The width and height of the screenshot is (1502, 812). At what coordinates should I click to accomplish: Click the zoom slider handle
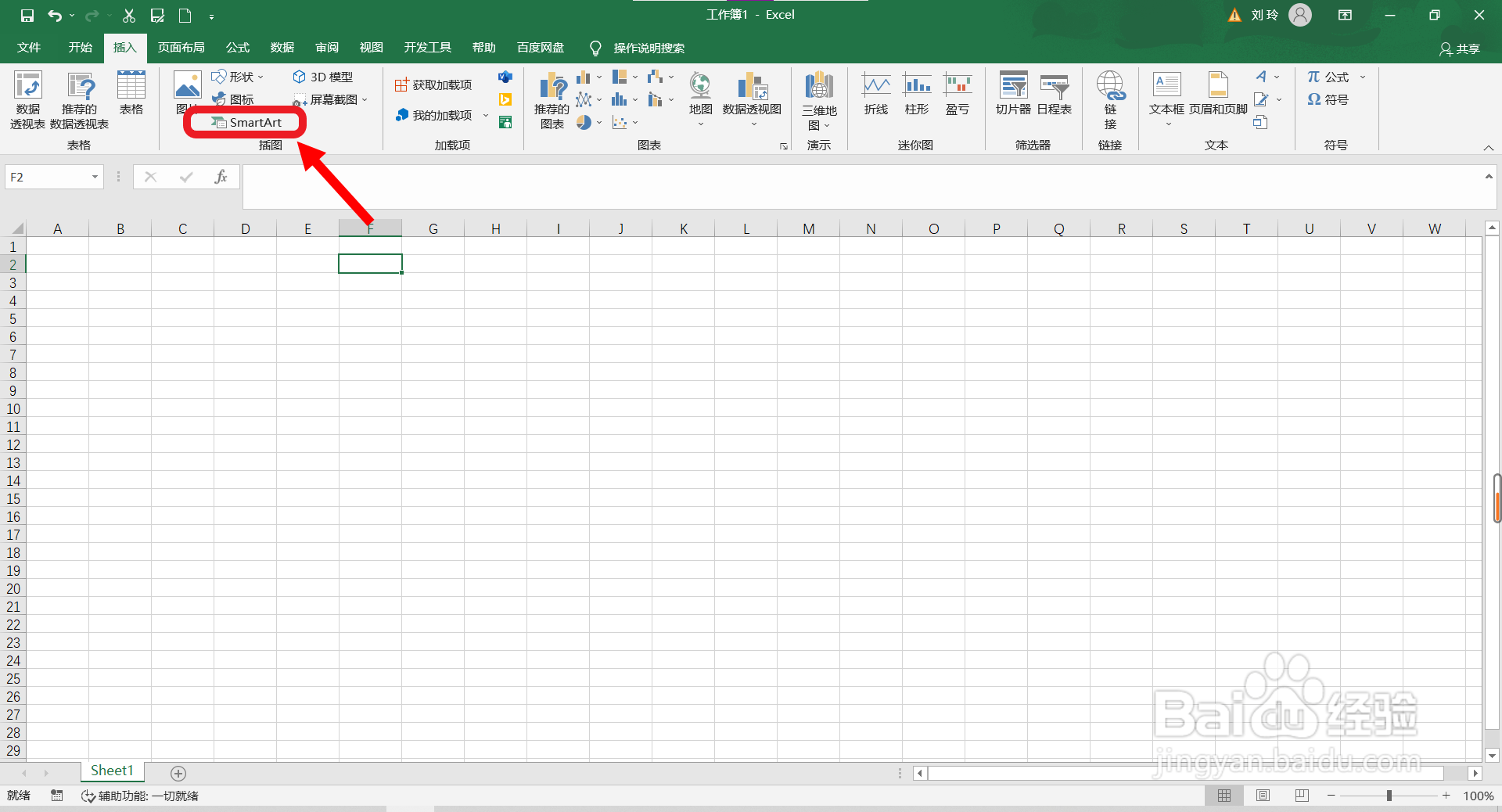click(1389, 796)
